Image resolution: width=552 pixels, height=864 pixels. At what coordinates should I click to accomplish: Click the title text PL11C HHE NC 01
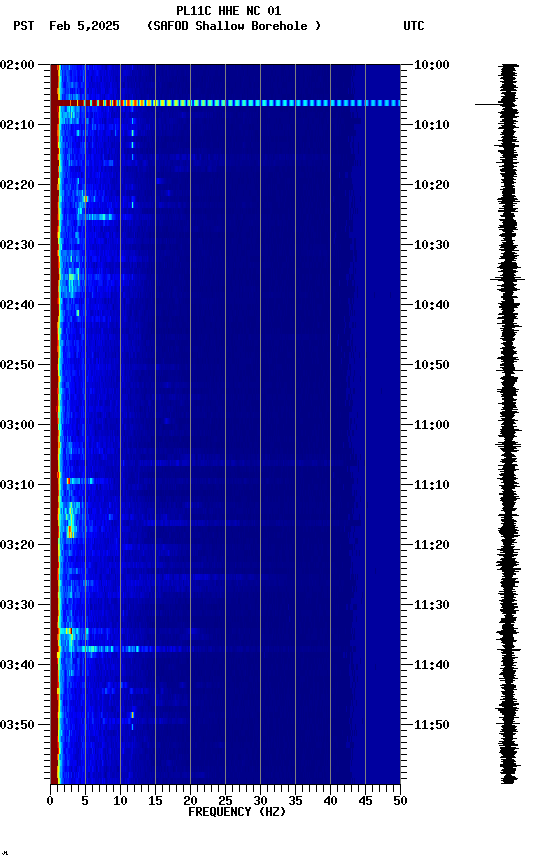coord(229,11)
